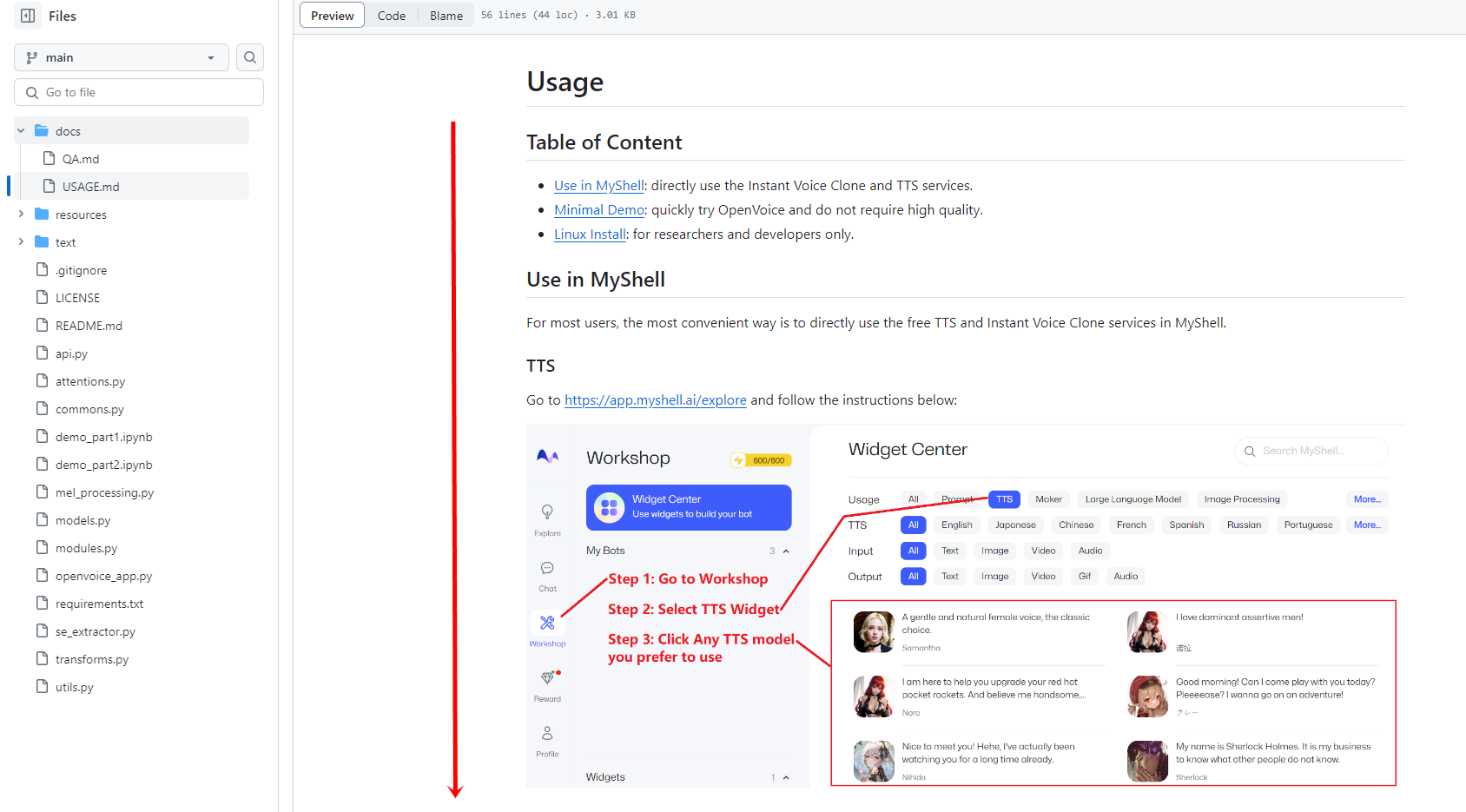Open the resources folder
This screenshot has width=1466, height=812.
tap(81, 215)
